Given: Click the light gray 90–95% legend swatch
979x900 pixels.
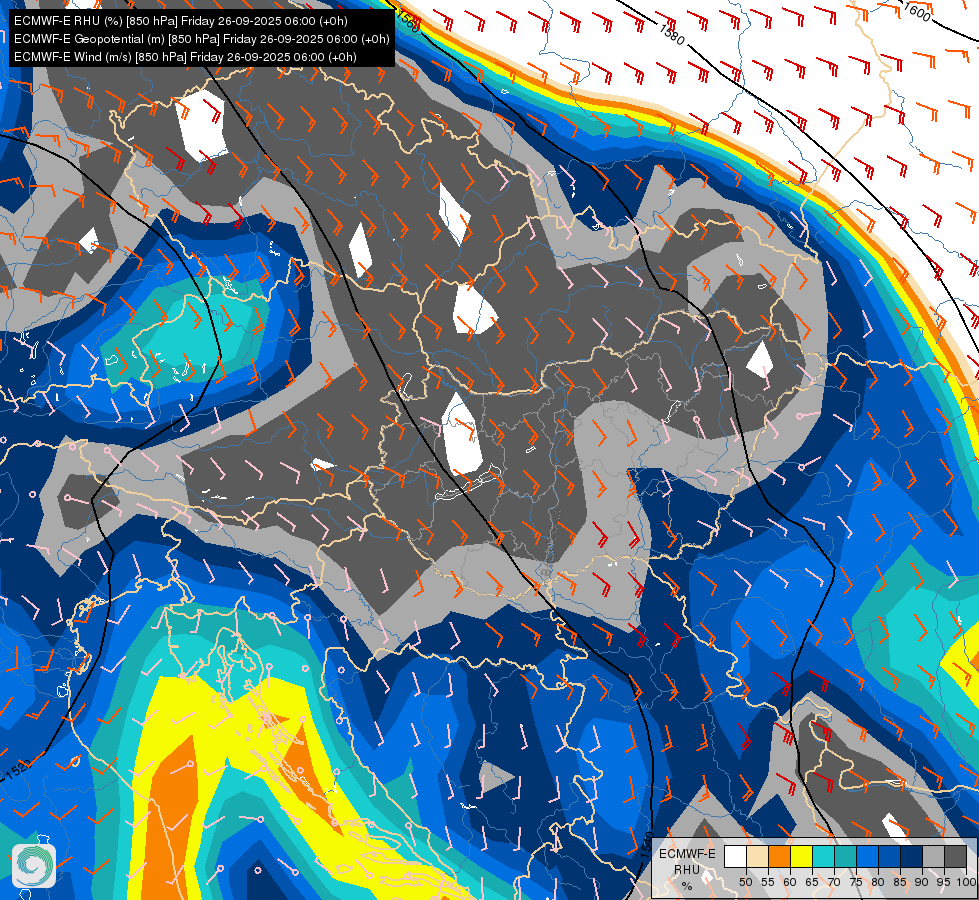Looking at the screenshot, I should (933, 856).
